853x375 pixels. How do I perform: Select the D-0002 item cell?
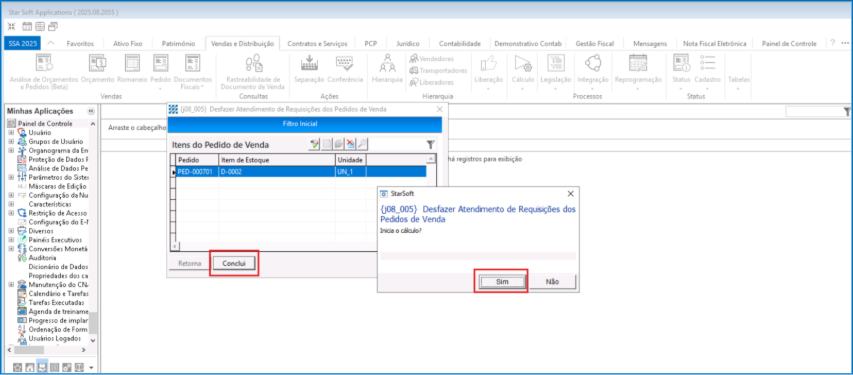point(277,171)
